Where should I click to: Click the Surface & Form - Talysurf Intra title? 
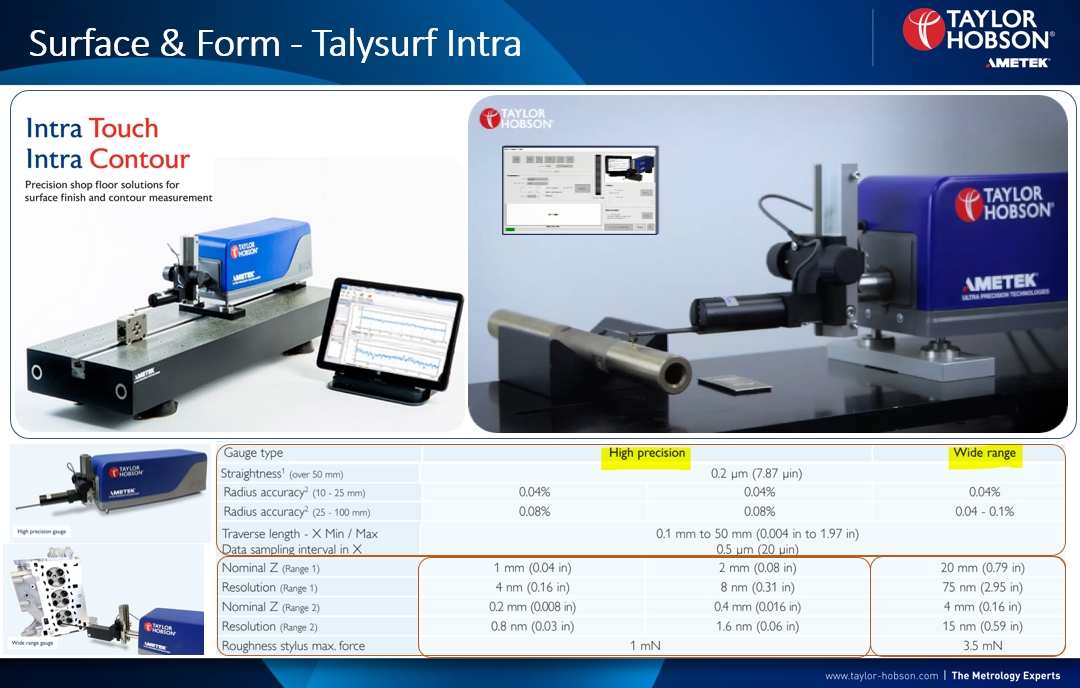pos(275,43)
